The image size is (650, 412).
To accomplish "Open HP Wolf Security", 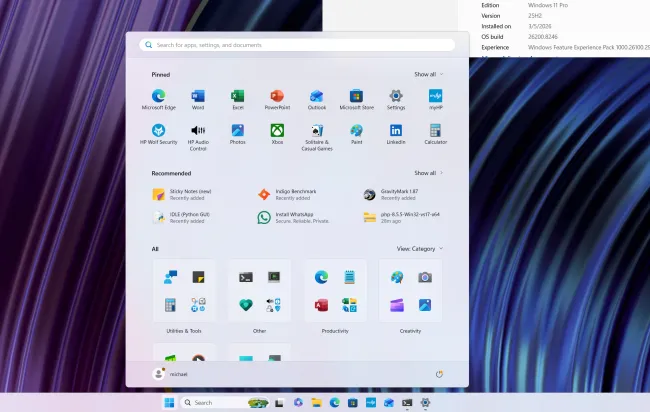I will coord(159,134).
